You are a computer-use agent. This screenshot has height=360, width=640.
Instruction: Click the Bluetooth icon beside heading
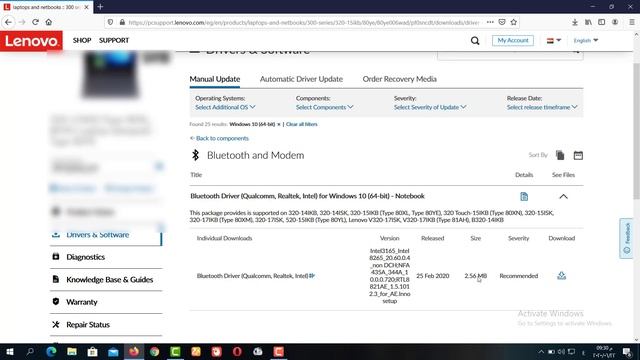tap(196, 155)
